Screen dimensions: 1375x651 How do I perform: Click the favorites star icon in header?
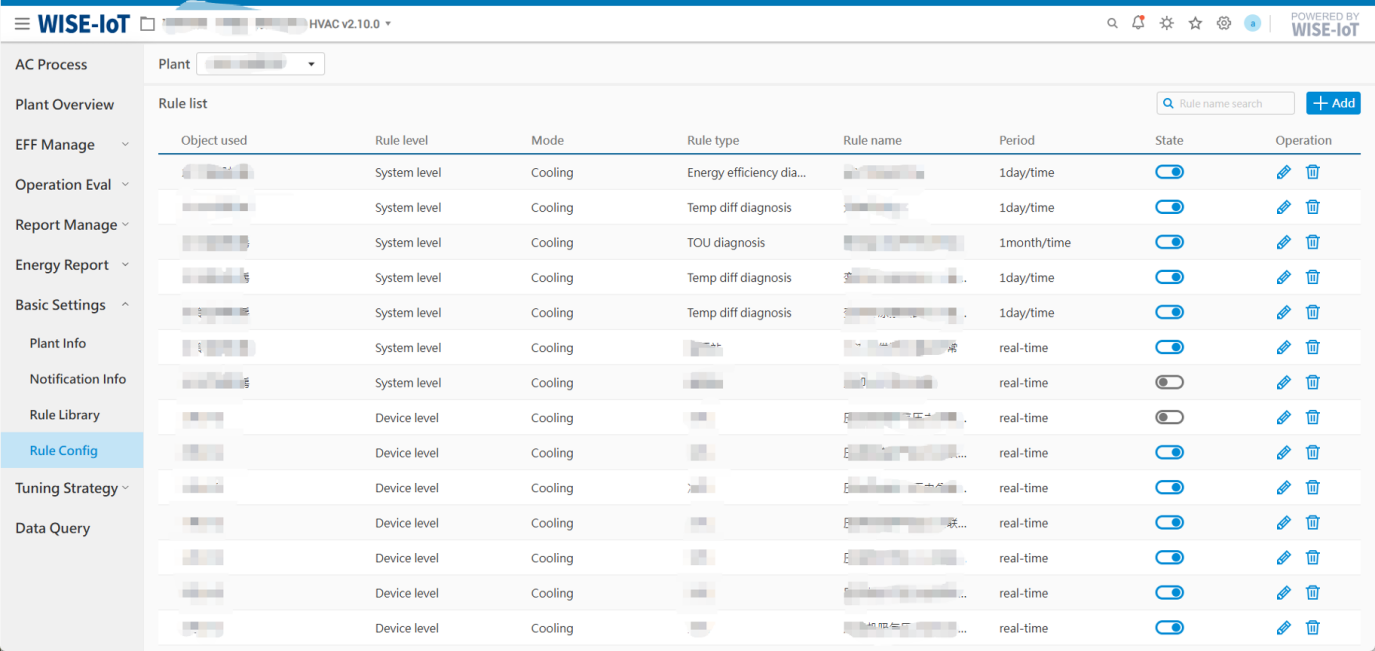tap(1195, 24)
